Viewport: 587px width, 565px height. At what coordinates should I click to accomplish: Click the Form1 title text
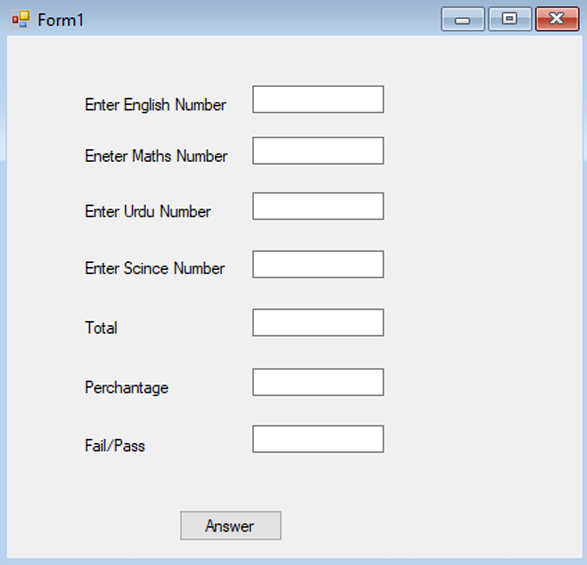click(x=60, y=20)
